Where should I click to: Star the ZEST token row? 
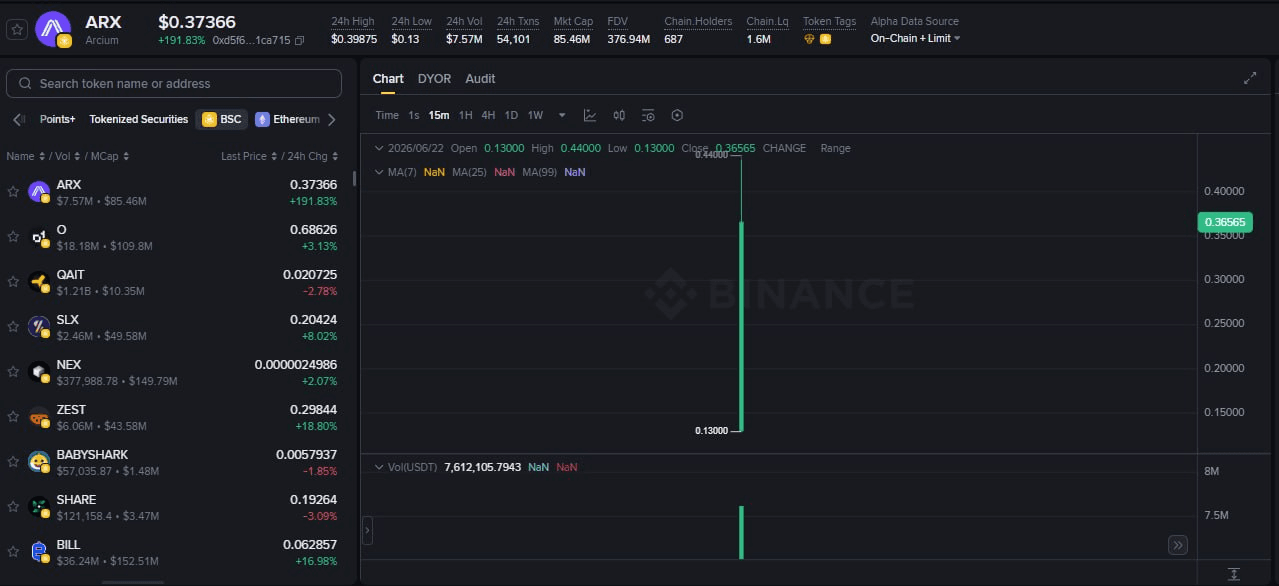(13, 417)
